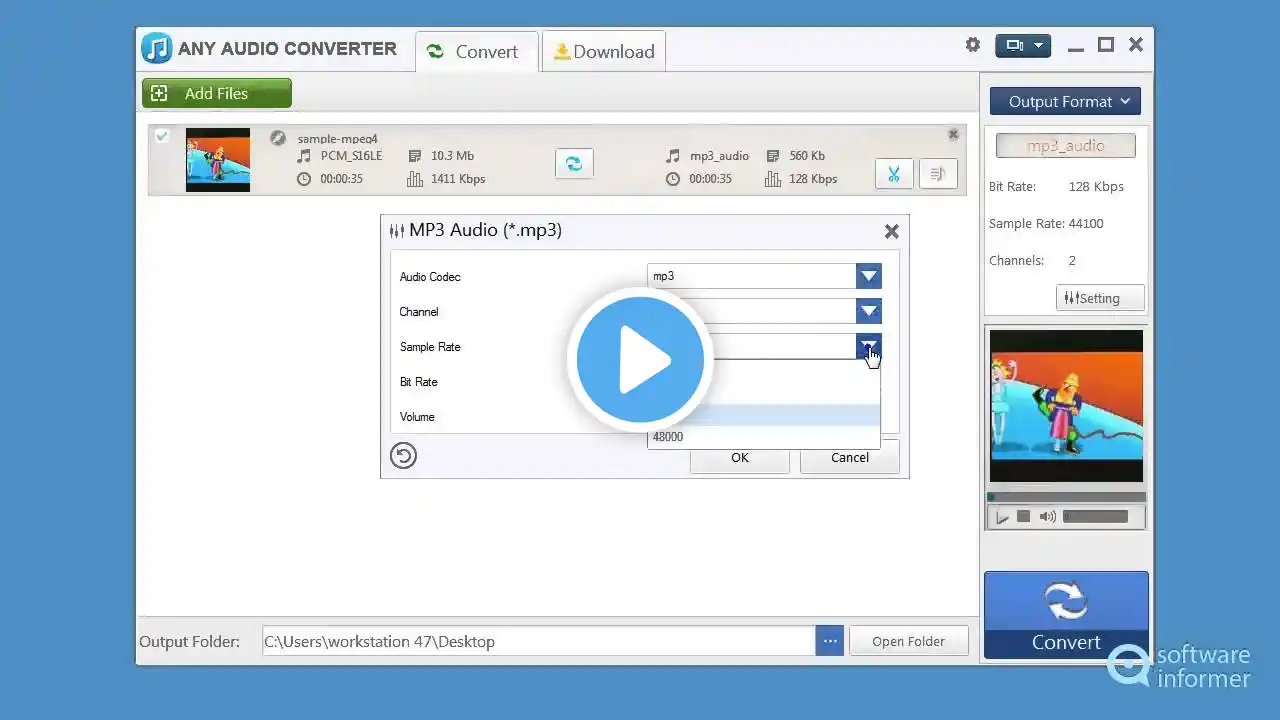Image resolution: width=1280 pixels, height=720 pixels.
Task: Click the 10.3 Mb source size text
Action: [x=452, y=156]
